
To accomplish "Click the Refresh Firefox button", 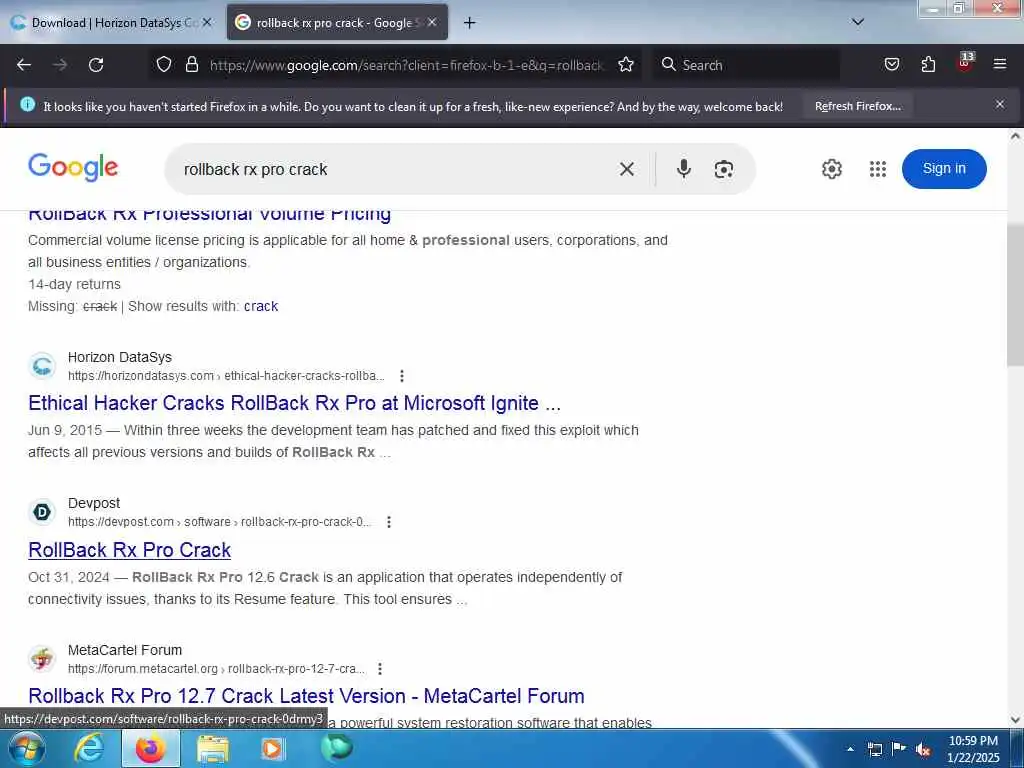I will pyautogui.click(x=857, y=106).
